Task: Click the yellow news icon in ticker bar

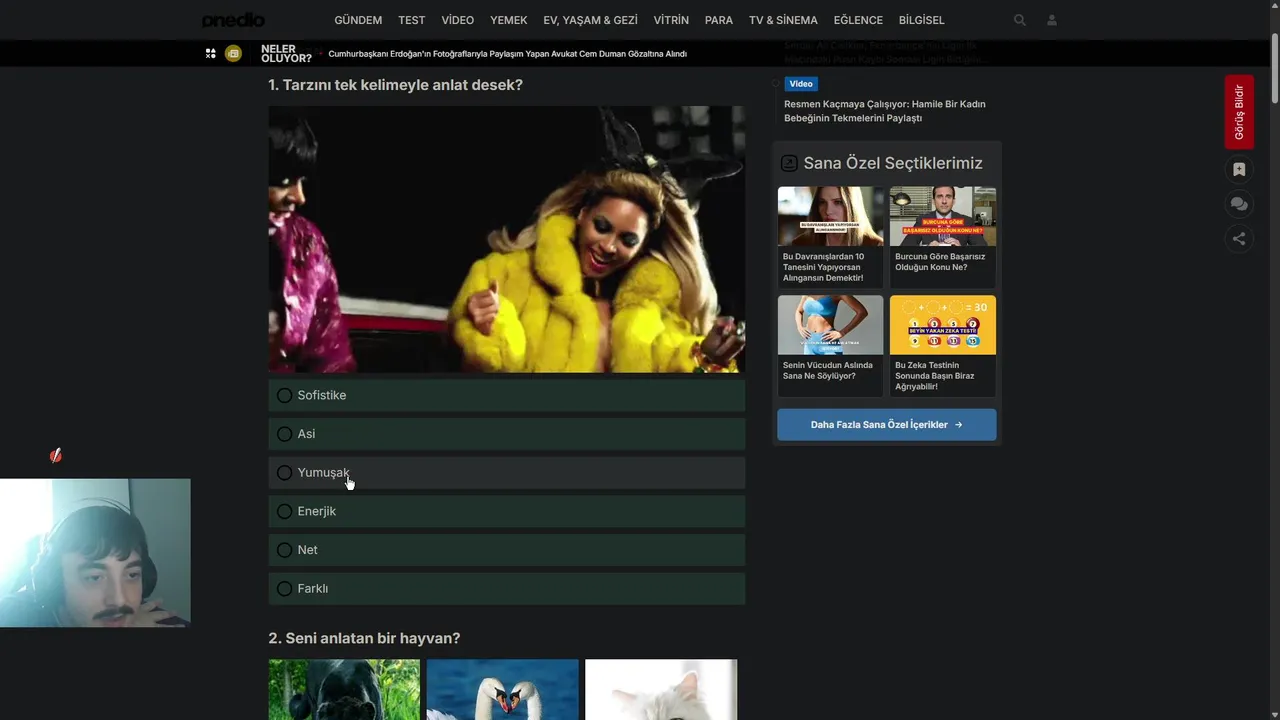Action: 233,54
